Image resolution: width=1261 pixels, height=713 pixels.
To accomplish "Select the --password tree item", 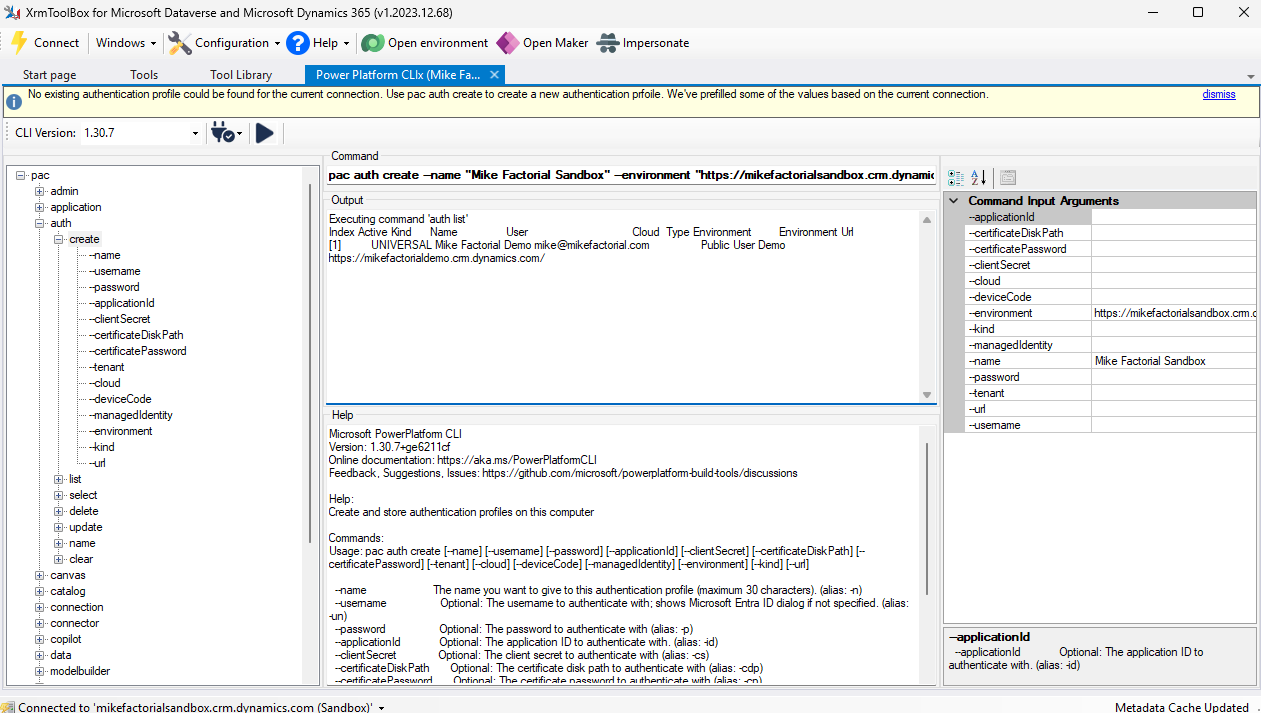I will point(114,287).
